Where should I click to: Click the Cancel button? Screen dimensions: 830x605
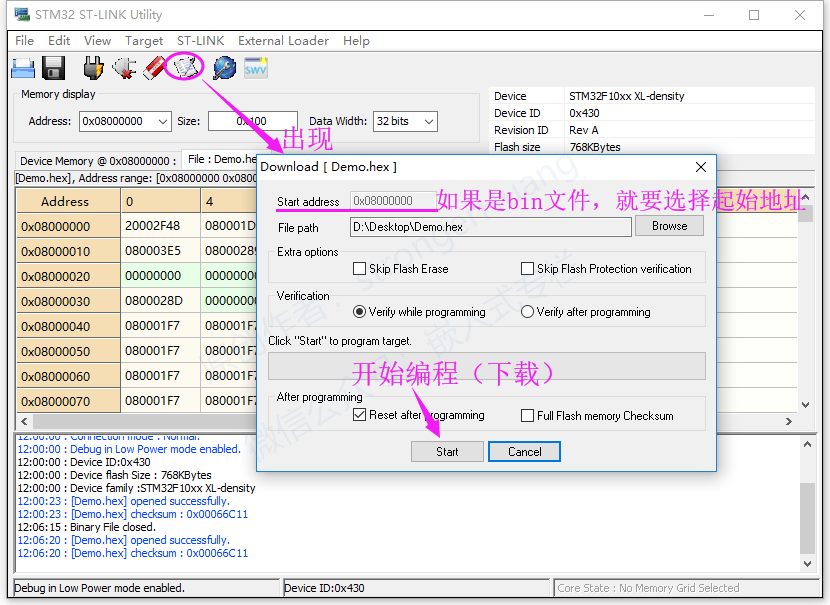pyautogui.click(x=524, y=452)
